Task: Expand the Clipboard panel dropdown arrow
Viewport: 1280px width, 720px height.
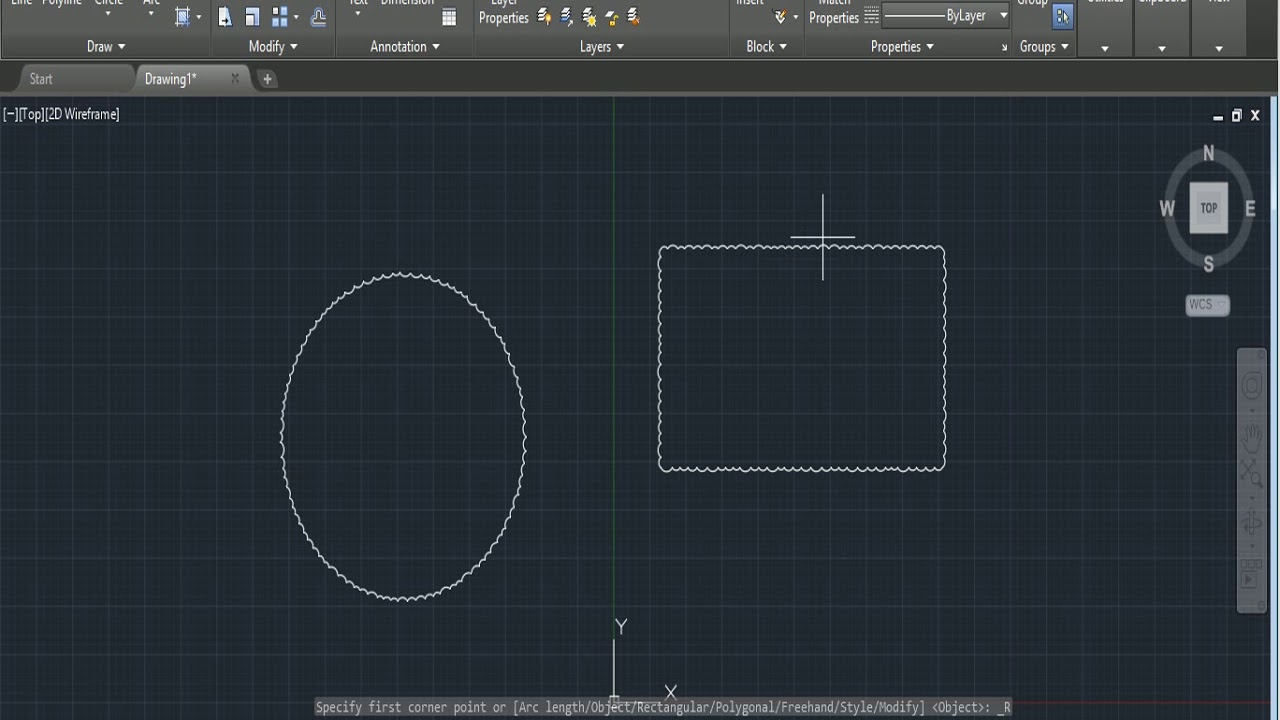Action: [x=1162, y=48]
